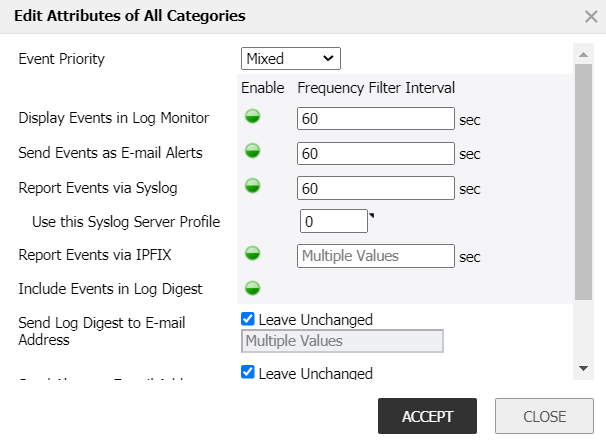
Task: Click the CLOSE button
Action: (544, 416)
